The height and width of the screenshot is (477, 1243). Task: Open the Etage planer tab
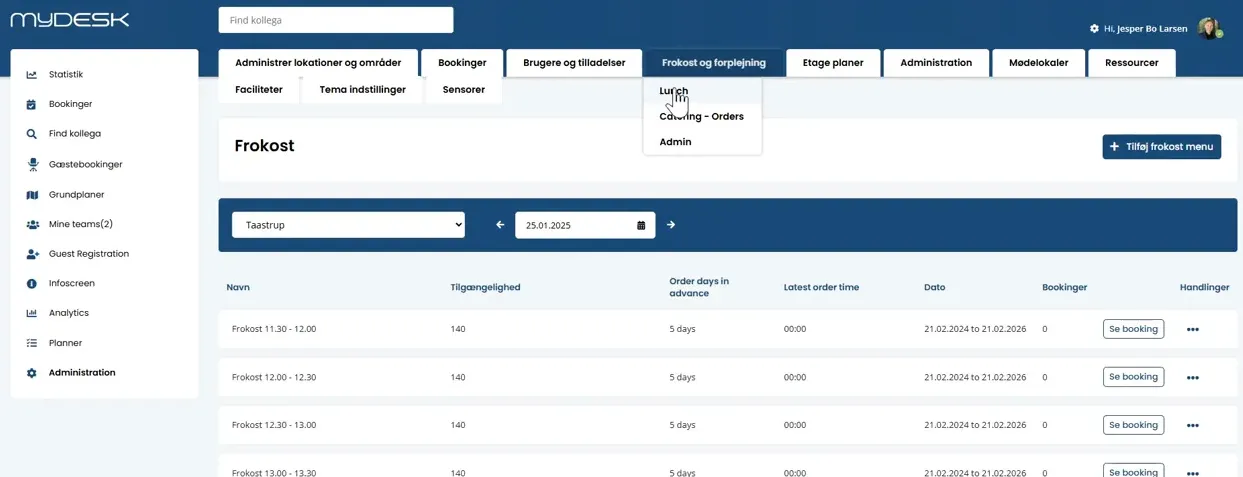[x=833, y=63]
